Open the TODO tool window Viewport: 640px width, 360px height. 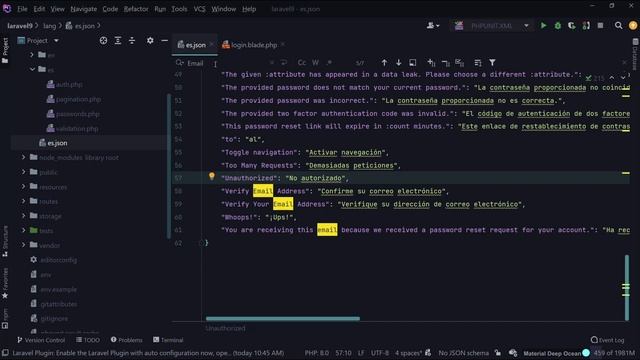point(88,340)
